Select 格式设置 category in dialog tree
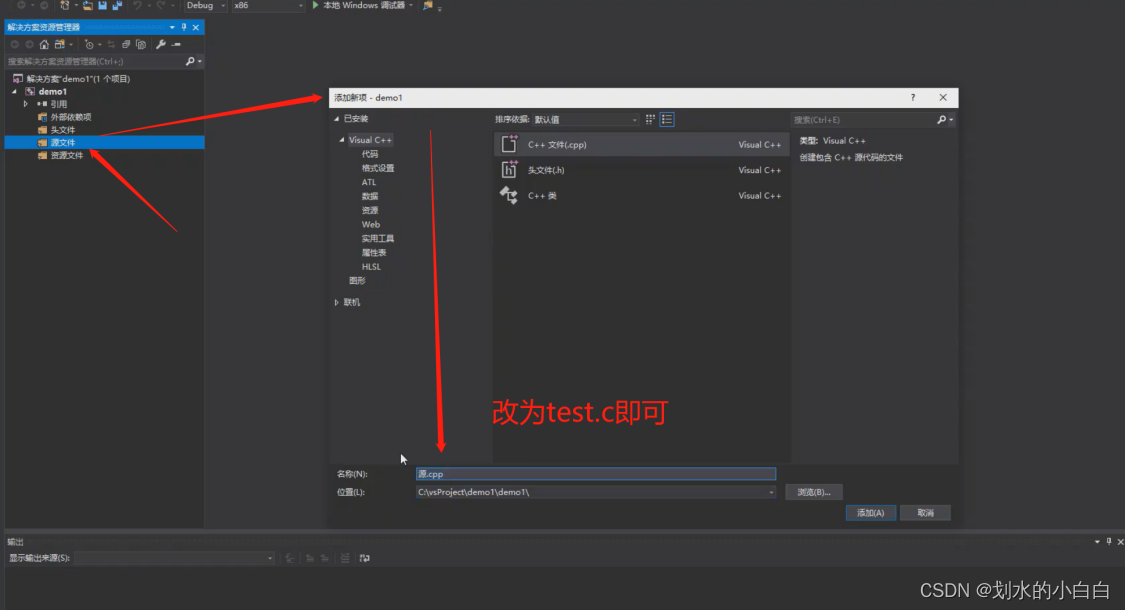 (378, 168)
